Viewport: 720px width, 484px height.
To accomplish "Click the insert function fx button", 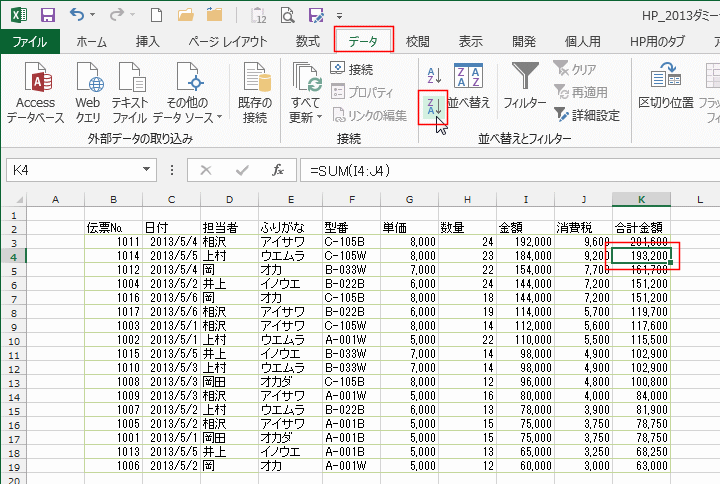I will pos(277,170).
